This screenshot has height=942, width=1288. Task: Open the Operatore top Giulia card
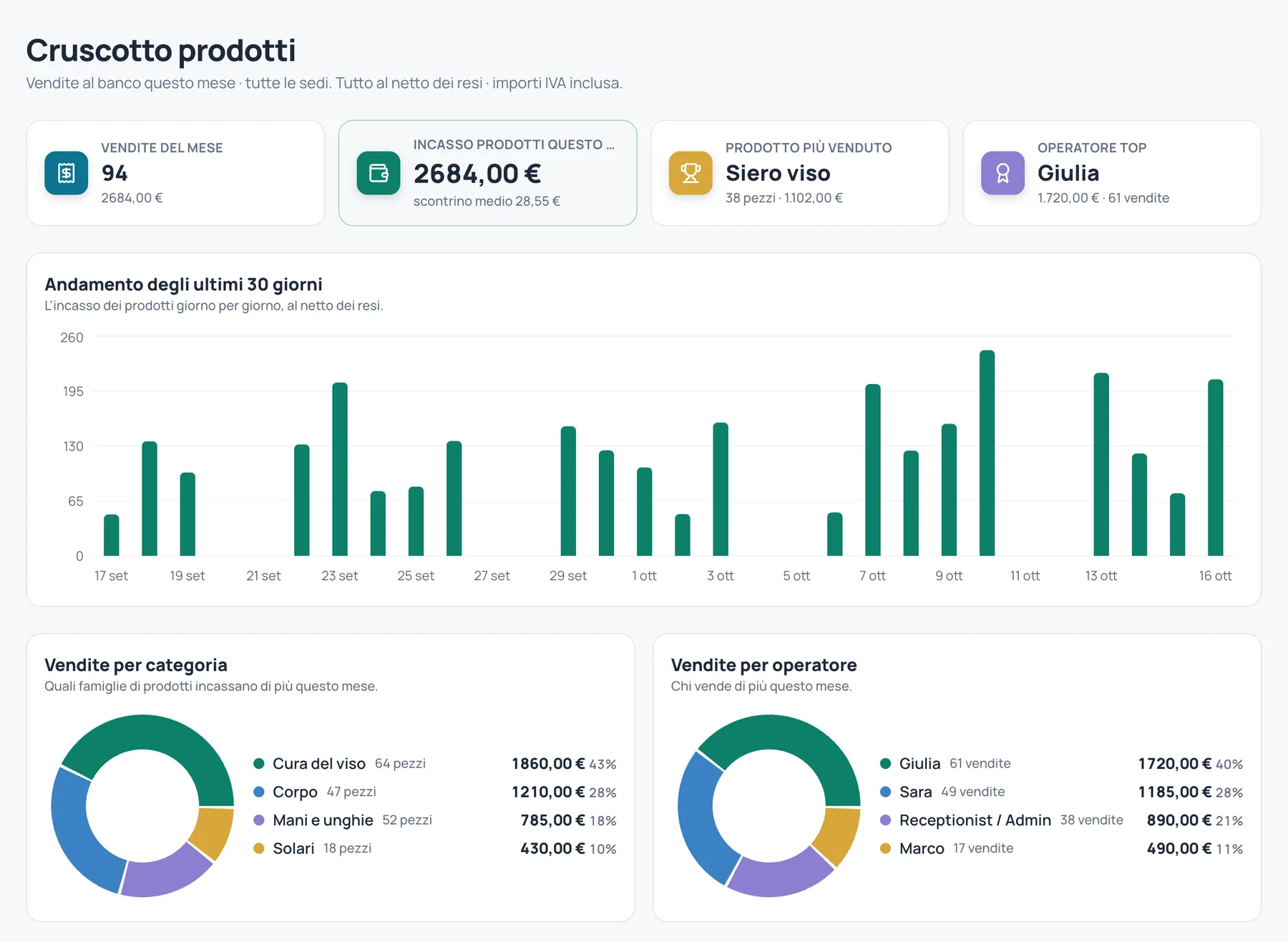[x=1112, y=173]
